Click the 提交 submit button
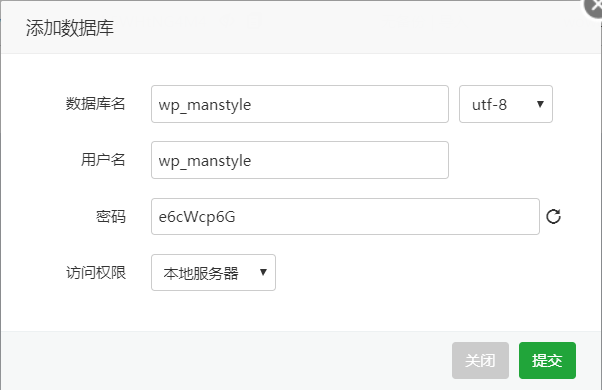This screenshot has height=390, width=602. click(547, 360)
